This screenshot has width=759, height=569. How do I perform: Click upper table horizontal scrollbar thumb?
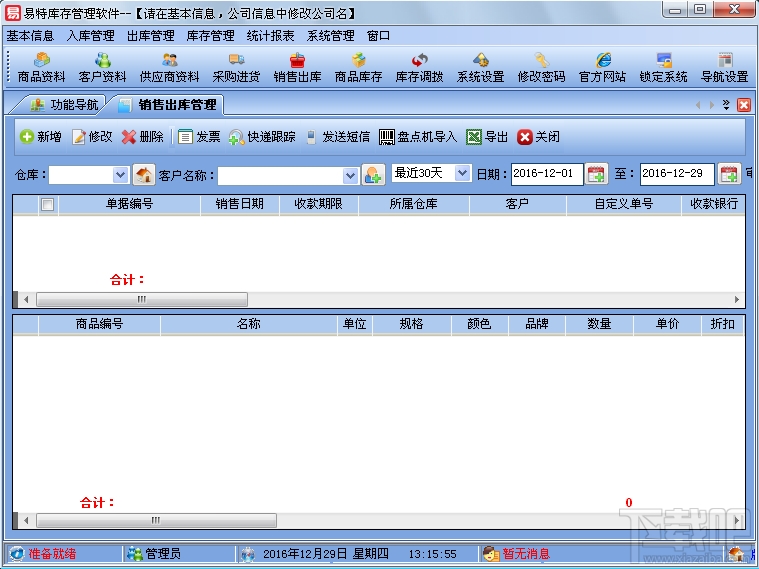[142, 300]
